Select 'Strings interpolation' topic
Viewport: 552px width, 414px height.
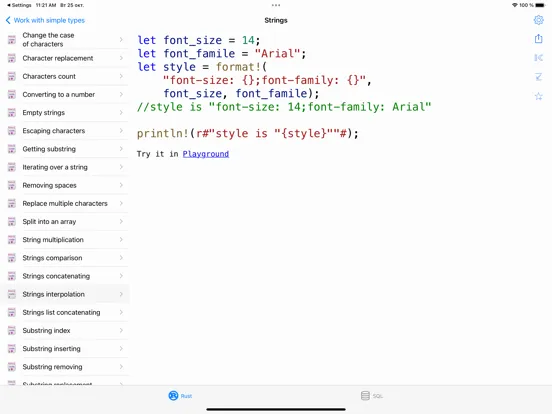(65, 294)
